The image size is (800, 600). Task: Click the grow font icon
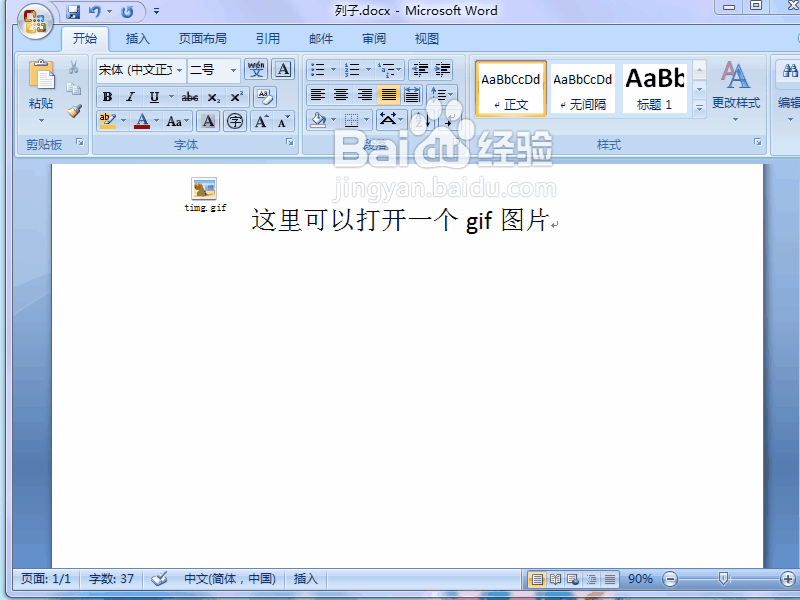[261, 120]
